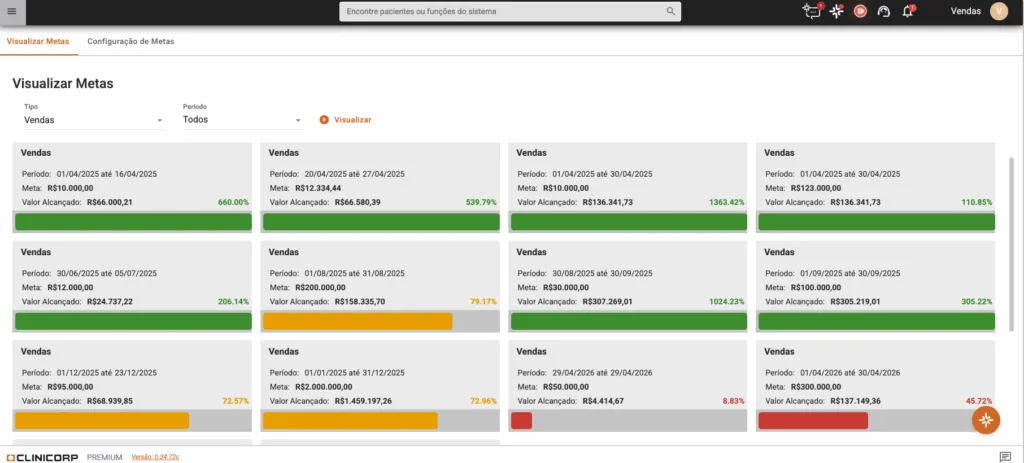Open the red video tutorials icon
Screen dimensions: 1024x463
860,11
